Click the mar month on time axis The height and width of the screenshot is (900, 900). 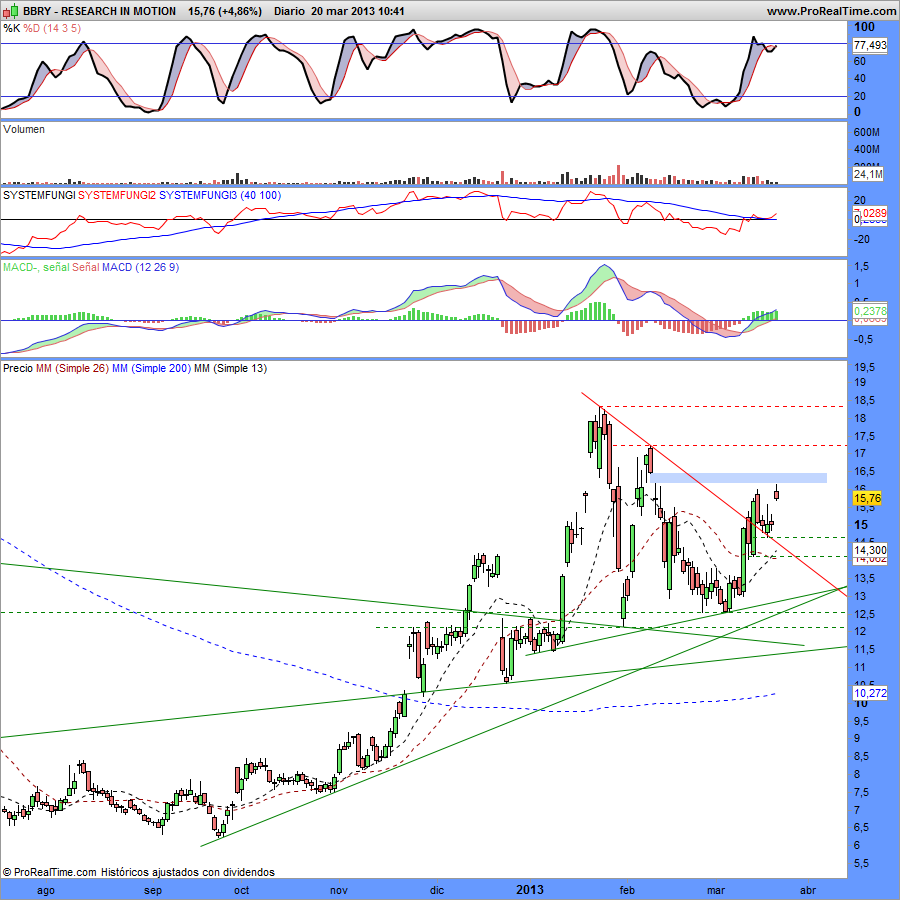[716, 890]
